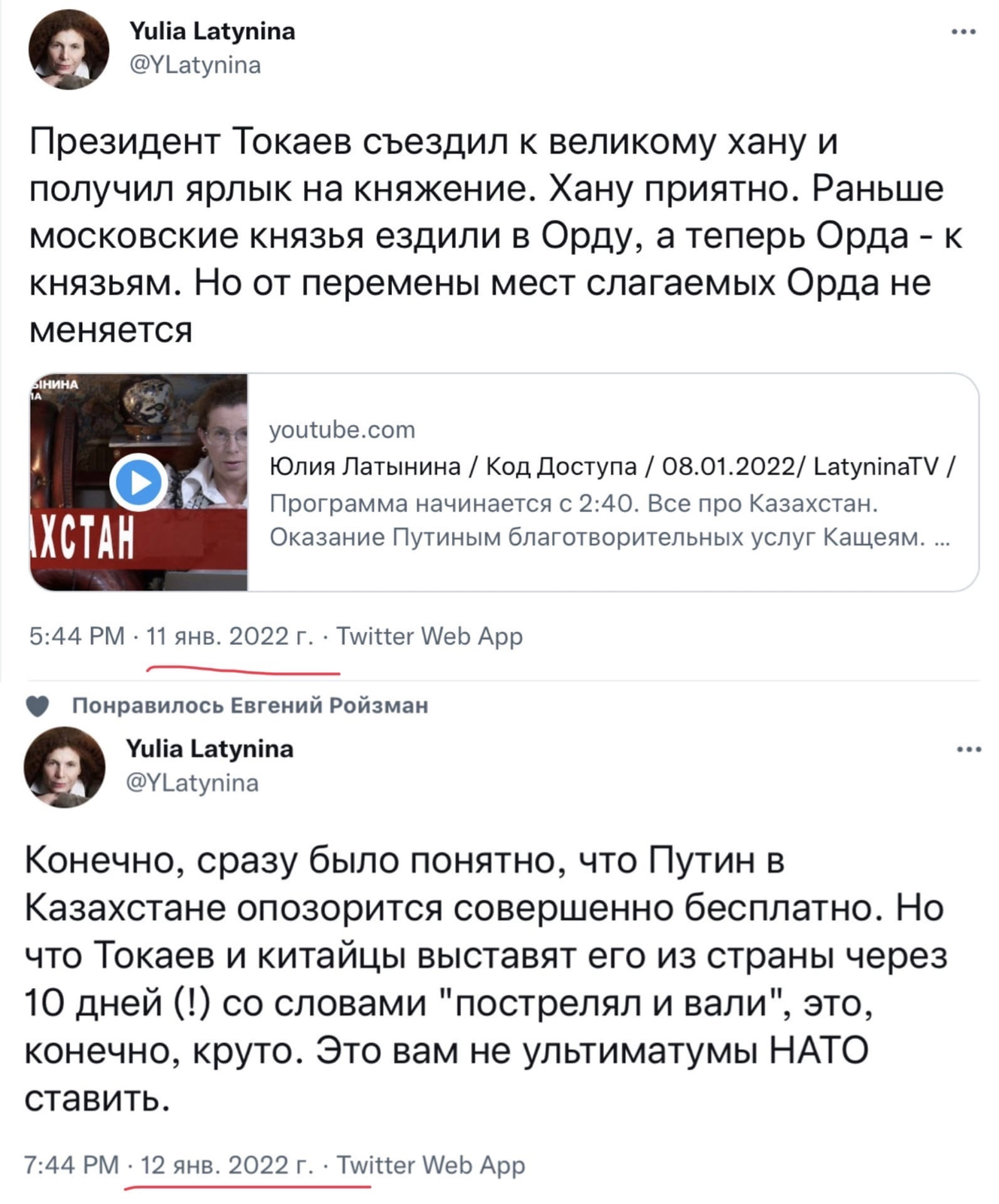
Task: Open the second tweet's three-dot menu
Action: coord(969,749)
